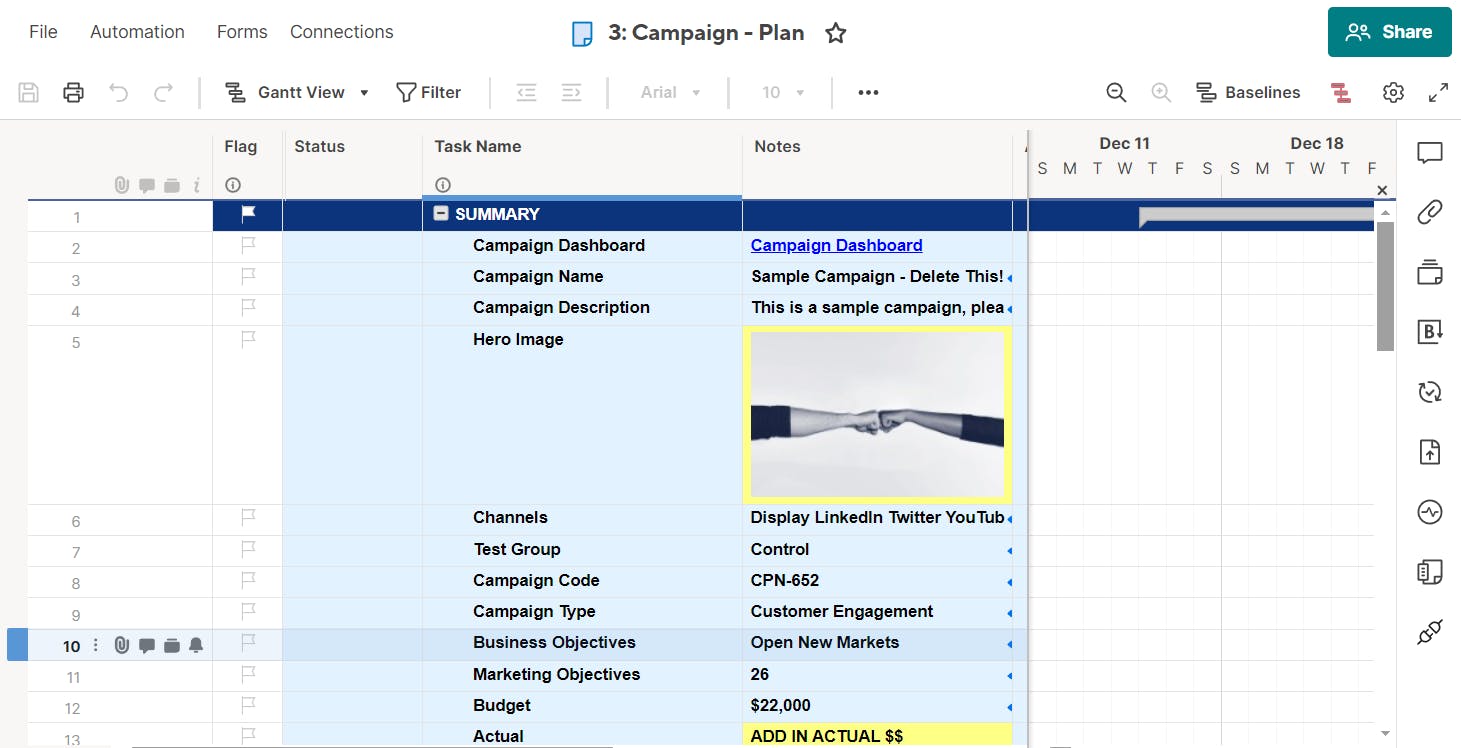Screen dimensions: 1461x748
Task: Click the Share button
Action: click(x=1389, y=31)
